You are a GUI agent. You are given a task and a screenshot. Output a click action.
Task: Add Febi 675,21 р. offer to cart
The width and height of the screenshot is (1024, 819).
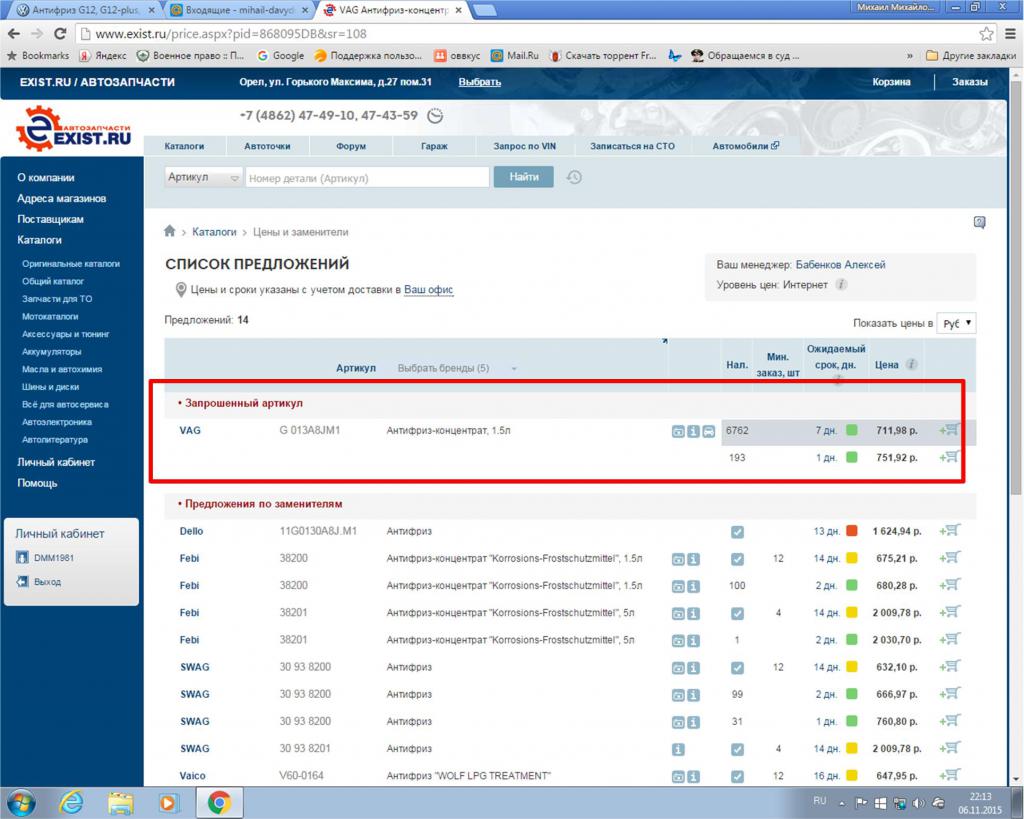(x=950, y=558)
